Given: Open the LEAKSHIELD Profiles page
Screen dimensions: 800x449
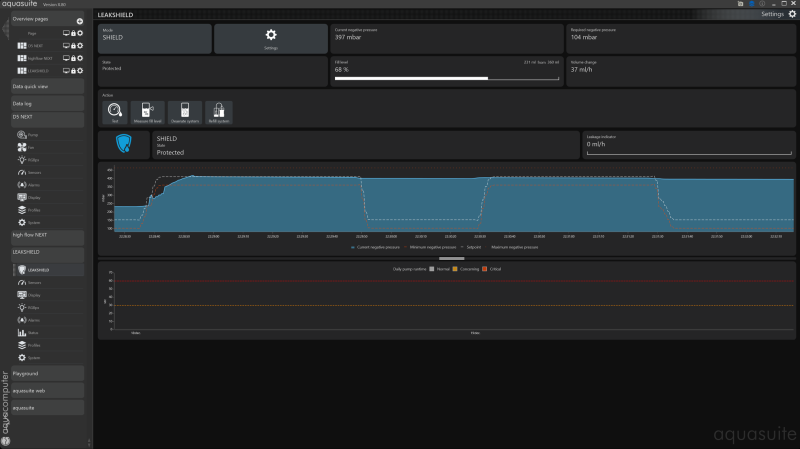Looking at the screenshot, I should (x=48, y=345).
